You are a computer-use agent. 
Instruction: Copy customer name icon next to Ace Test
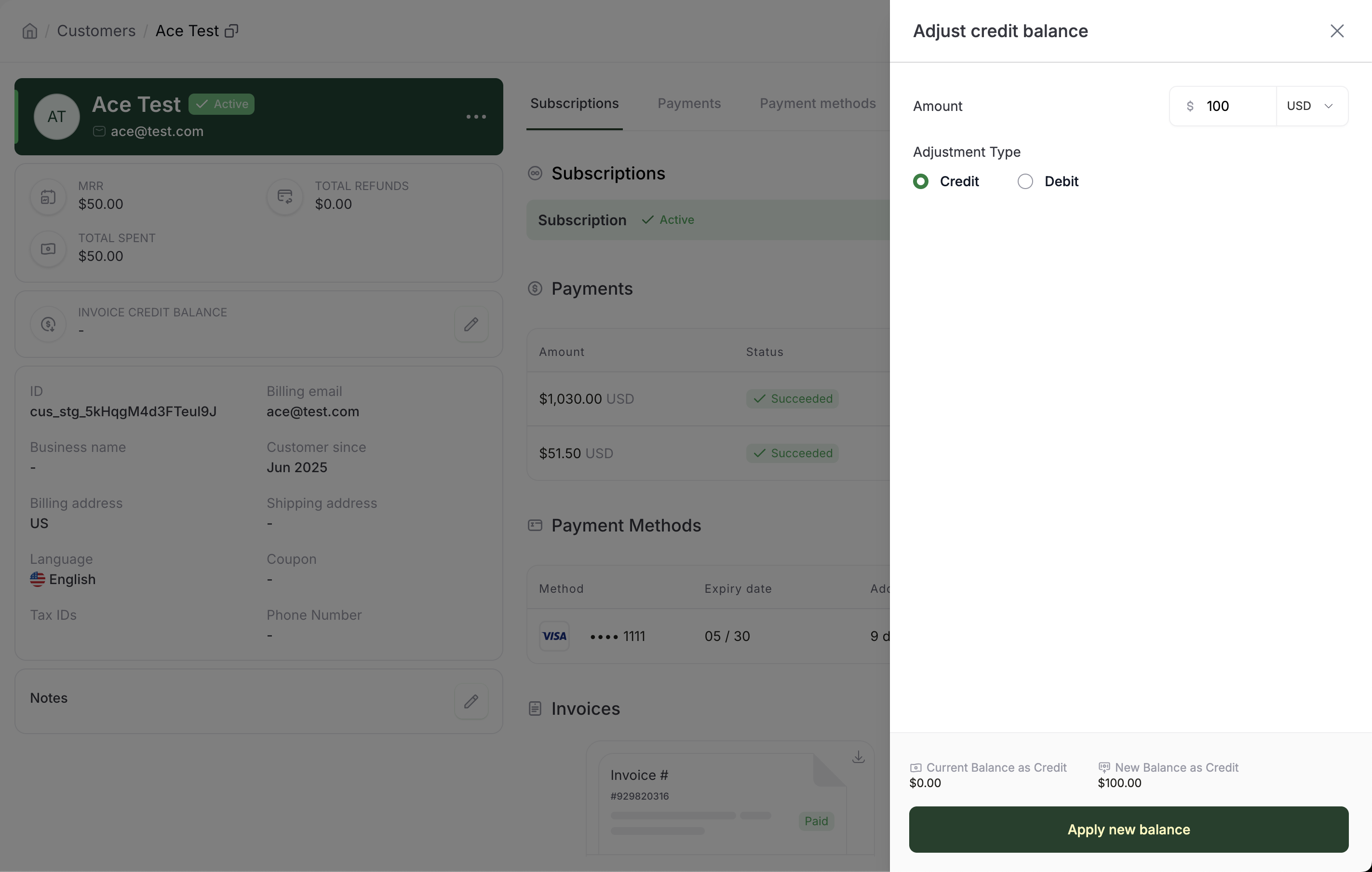click(231, 31)
